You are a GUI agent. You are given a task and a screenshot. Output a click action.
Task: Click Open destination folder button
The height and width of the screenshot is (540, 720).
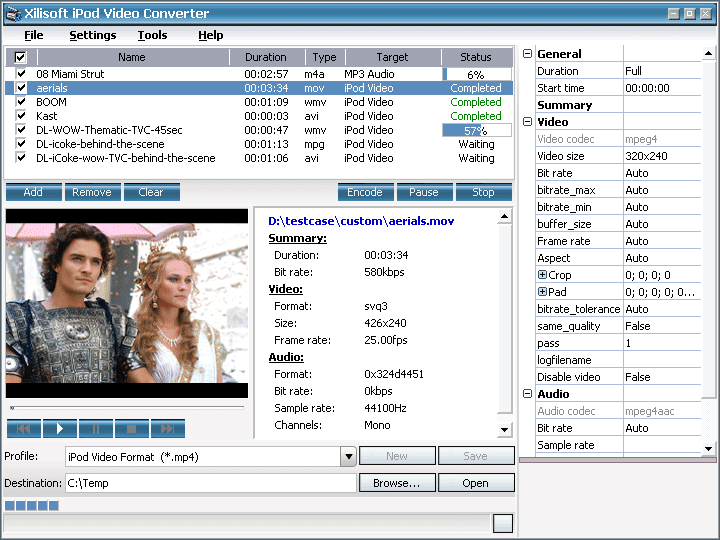[476, 483]
